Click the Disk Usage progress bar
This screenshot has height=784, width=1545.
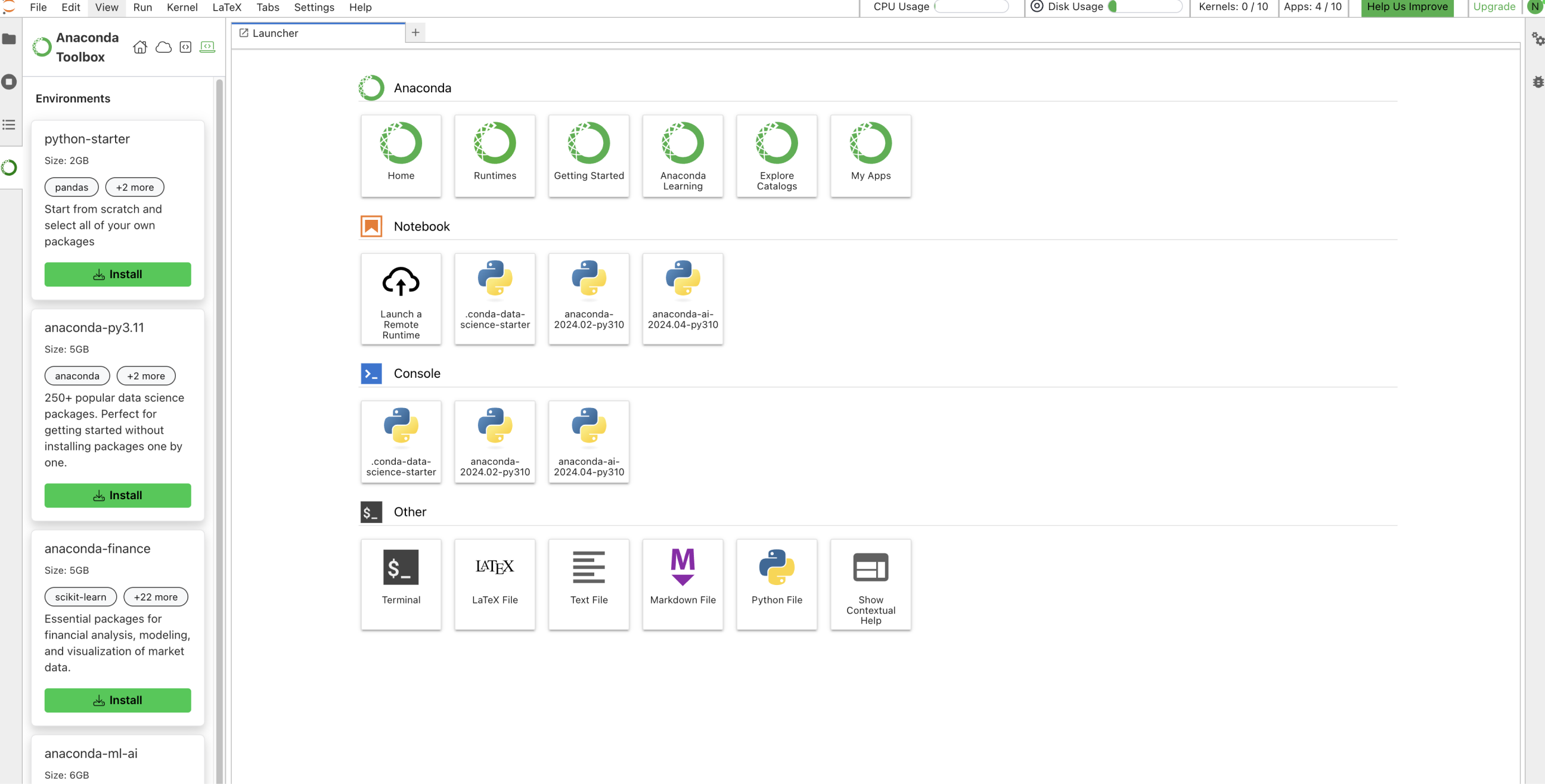1146,7
